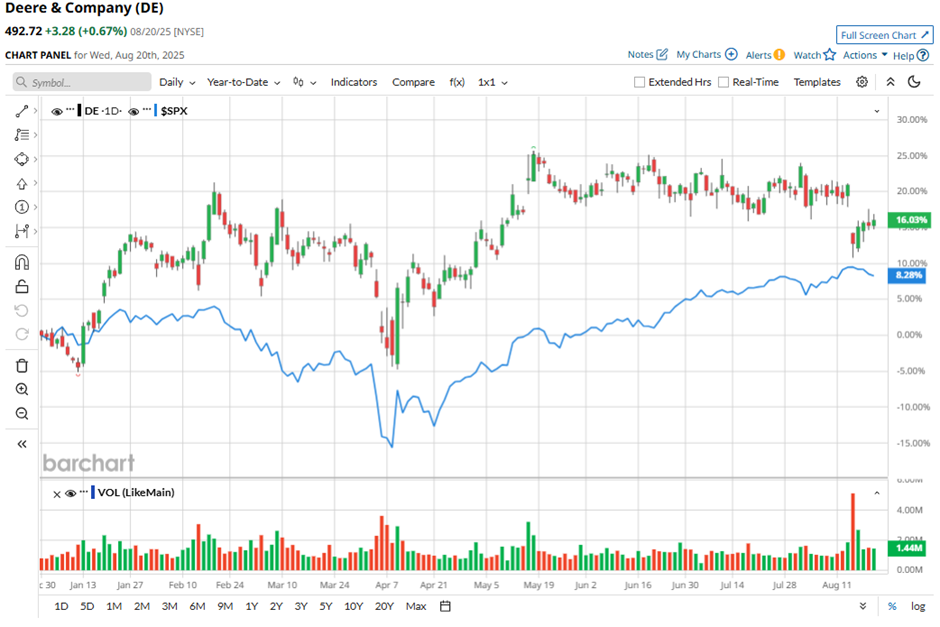Viewport: 940px width, 627px height.
Task: Open the f(x) expressions menu
Action: [457, 82]
